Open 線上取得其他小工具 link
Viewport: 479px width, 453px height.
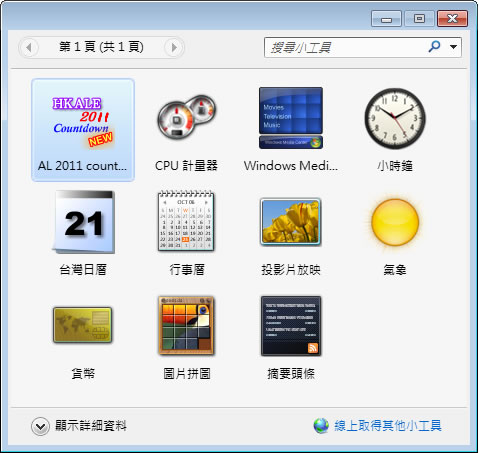[388, 426]
